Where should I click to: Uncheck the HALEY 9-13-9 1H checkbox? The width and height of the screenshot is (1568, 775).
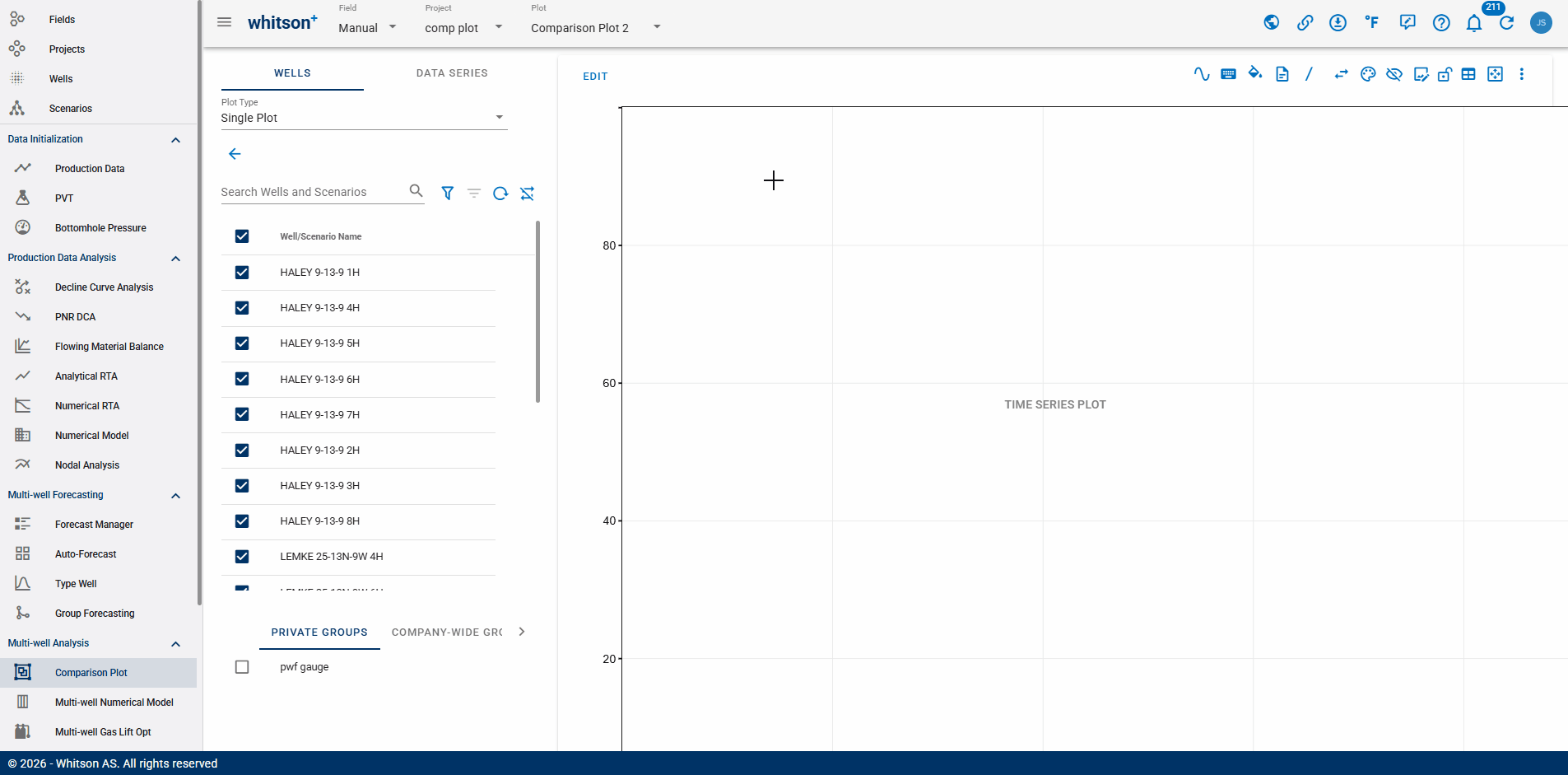tap(242, 273)
